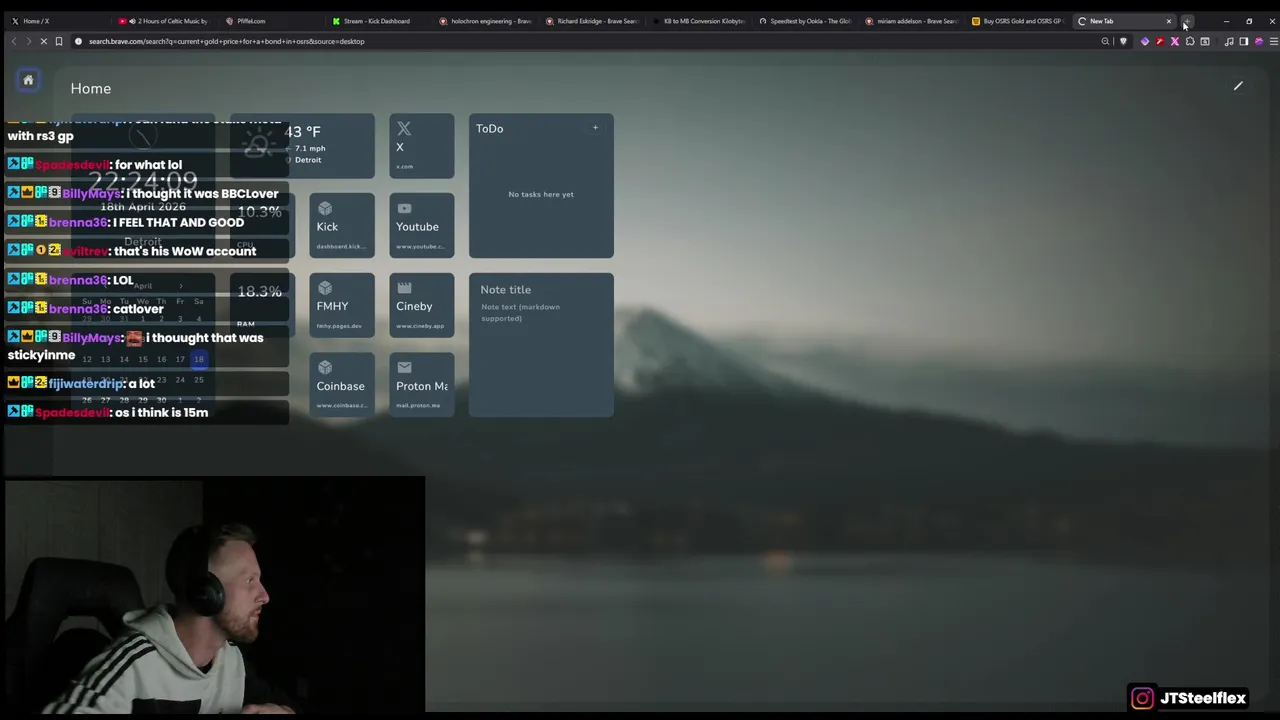
Task: Open the Brave Shields lion icon
Action: pyautogui.click(x=1123, y=41)
